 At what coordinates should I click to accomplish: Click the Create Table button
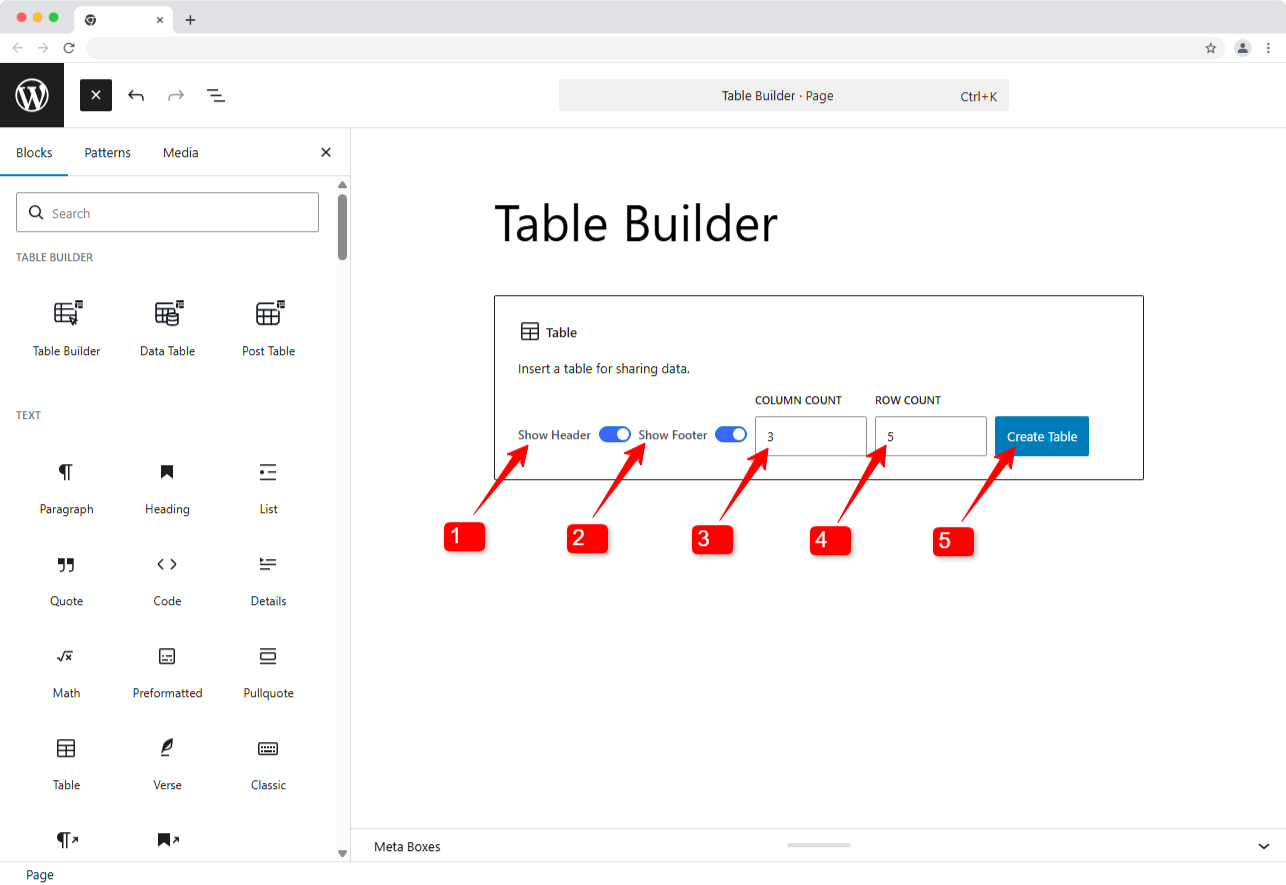pos(1041,436)
